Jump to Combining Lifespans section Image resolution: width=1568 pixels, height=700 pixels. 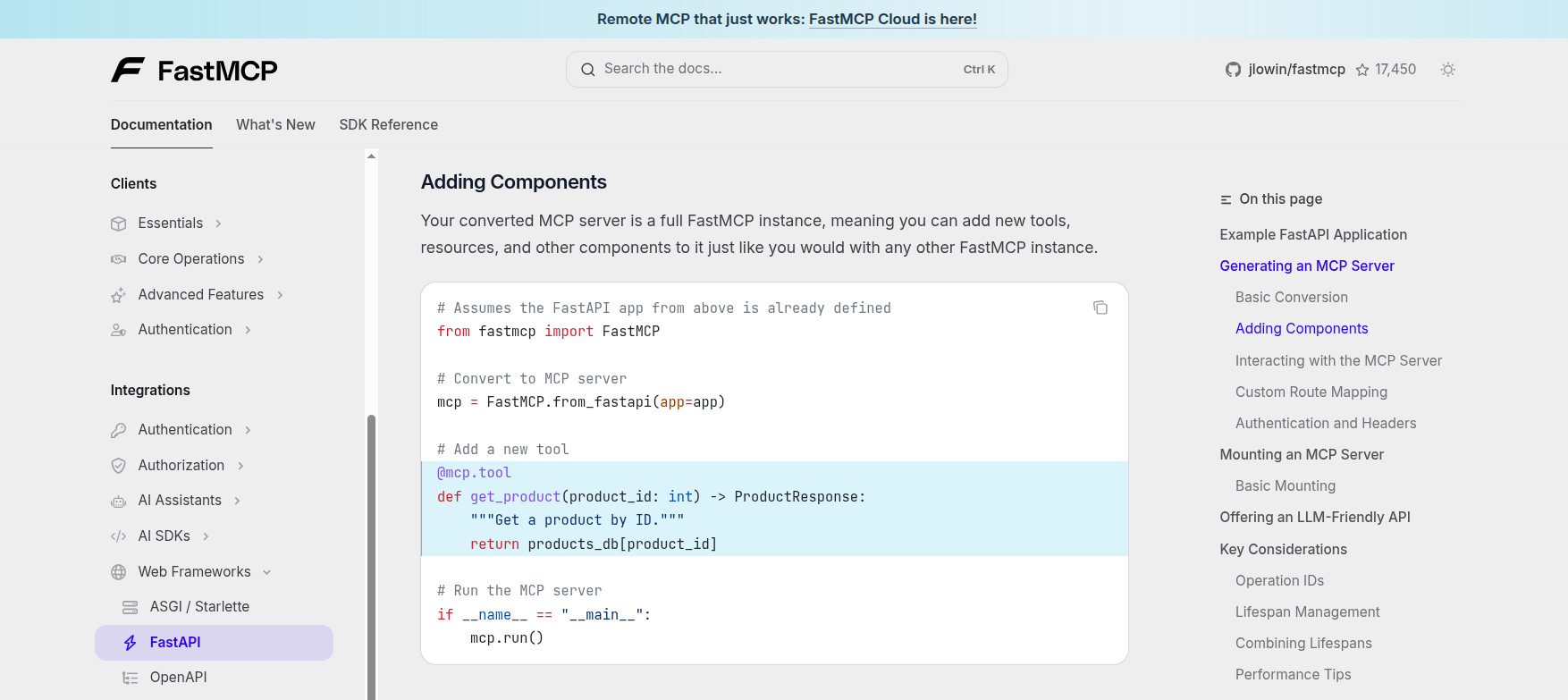pos(1303,643)
